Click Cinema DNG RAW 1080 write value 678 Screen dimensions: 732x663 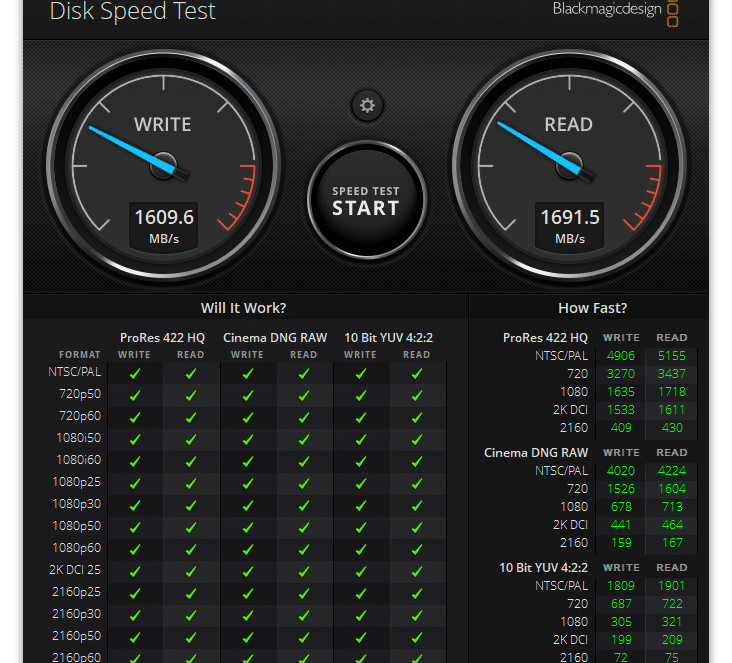[x=621, y=507]
